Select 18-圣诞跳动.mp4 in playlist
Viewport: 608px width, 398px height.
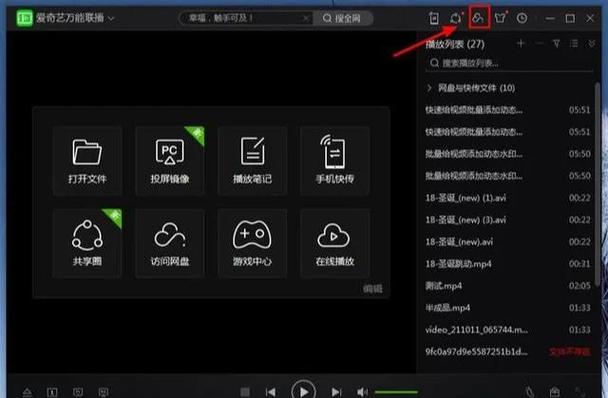point(508,264)
